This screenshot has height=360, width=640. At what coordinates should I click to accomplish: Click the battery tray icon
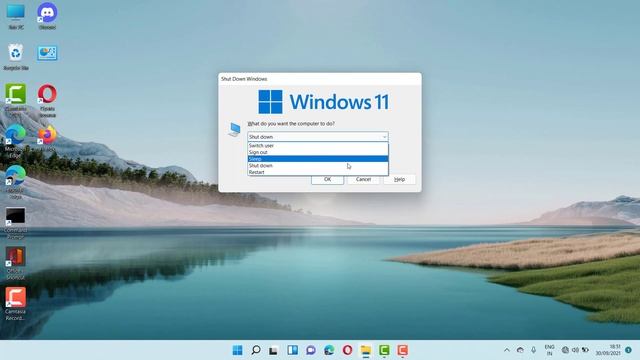click(585, 350)
